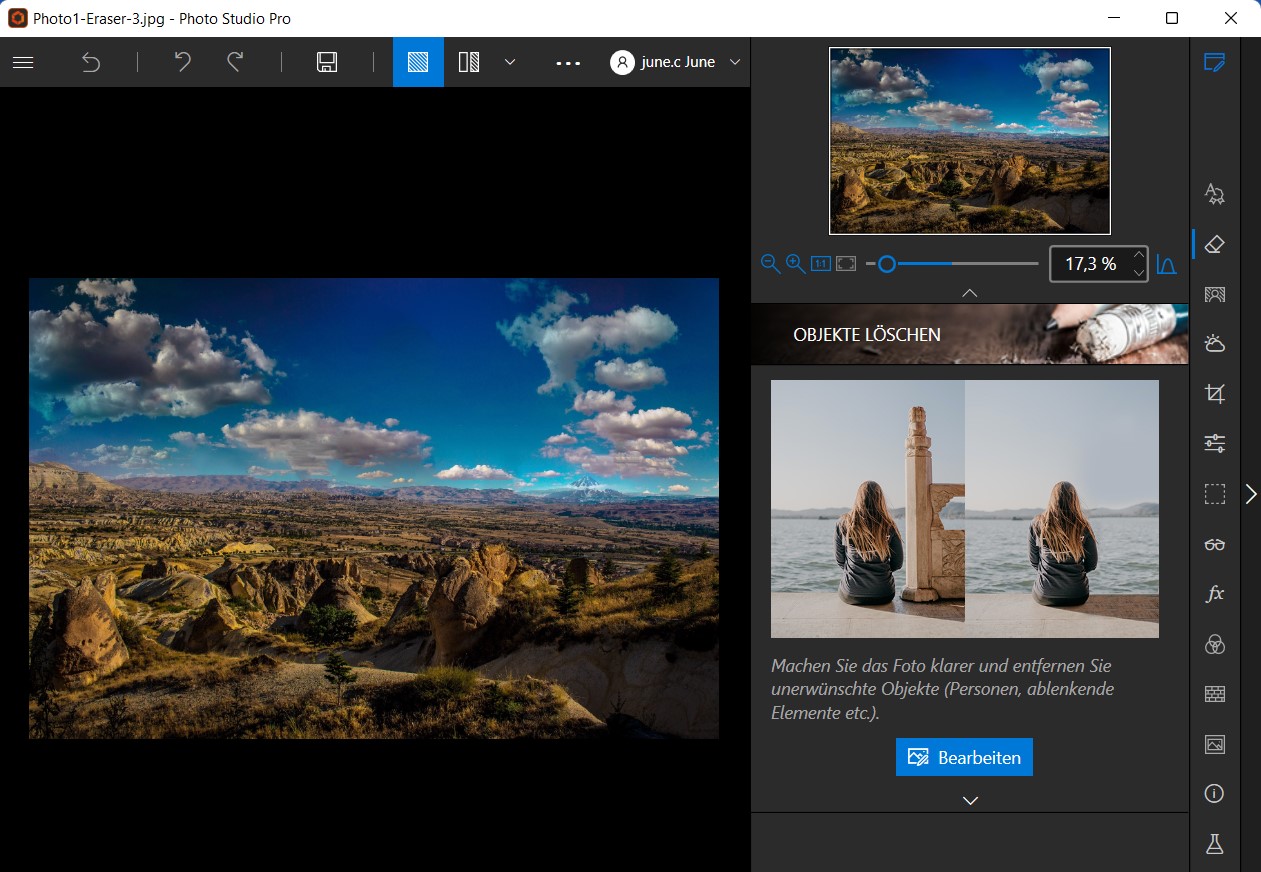Click the navigator preview thumbnail
Viewport: 1261px width, 872px height.
(970, 141)
